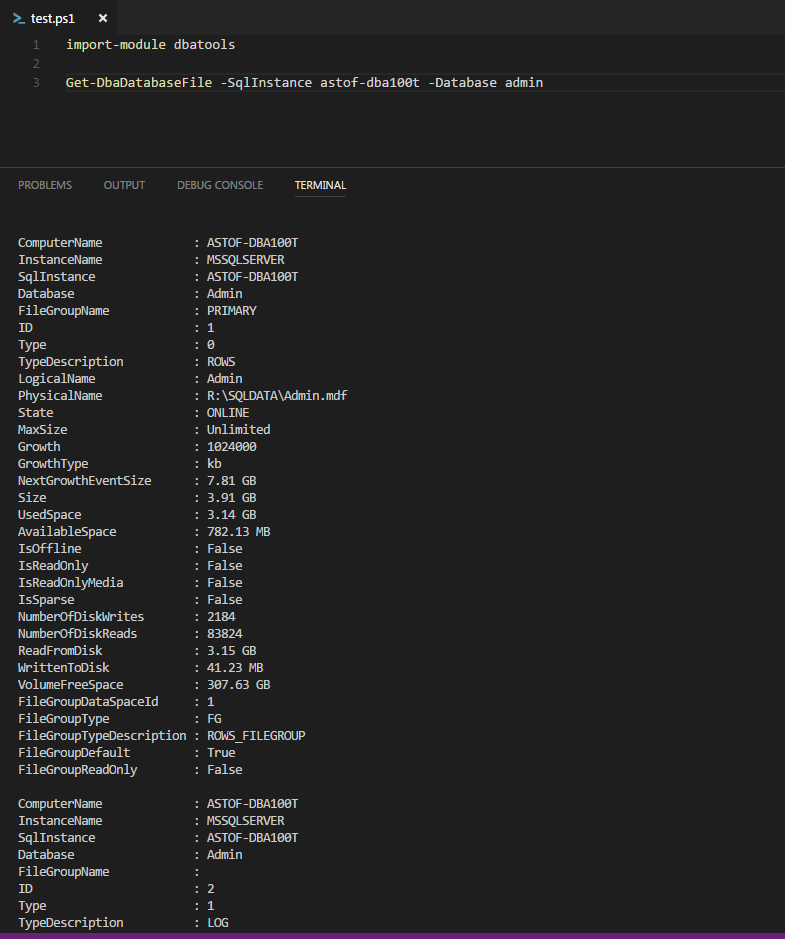Select the test.ps1 editor tab
The height and width of the screenshot is (939, 785).
[x=55, y=17]
